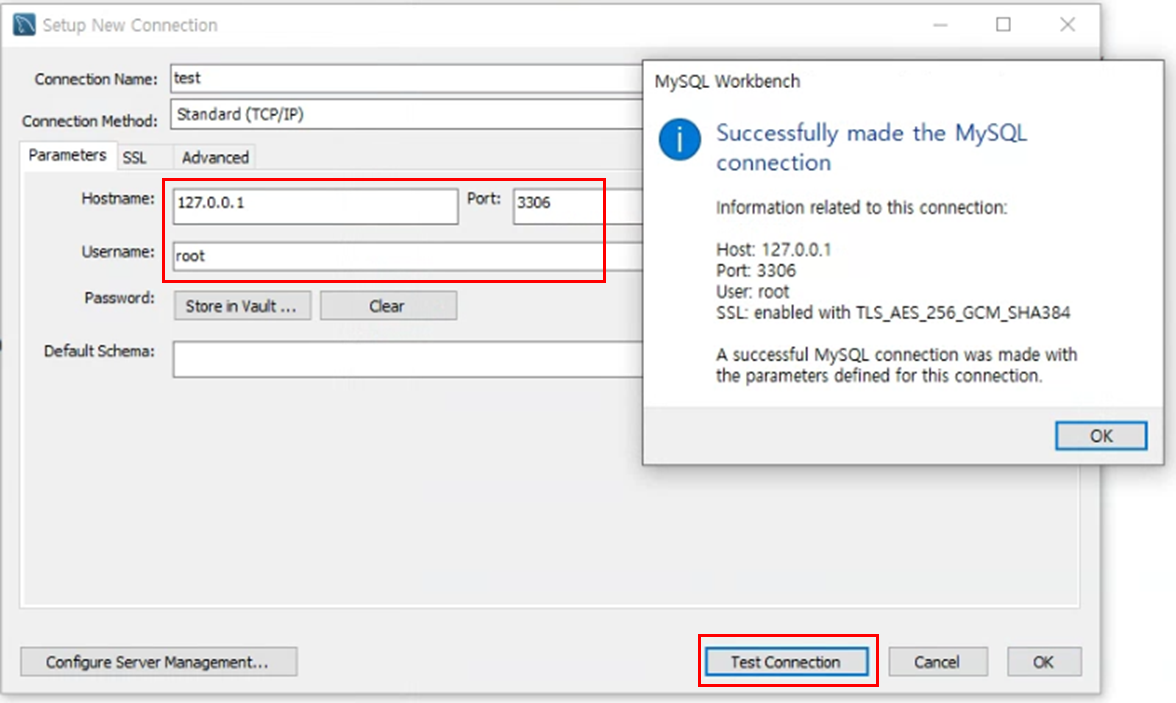Screen dimensions: 1176x703
Task: Click the 'Hostname:' label
Action: click(118, 199)
